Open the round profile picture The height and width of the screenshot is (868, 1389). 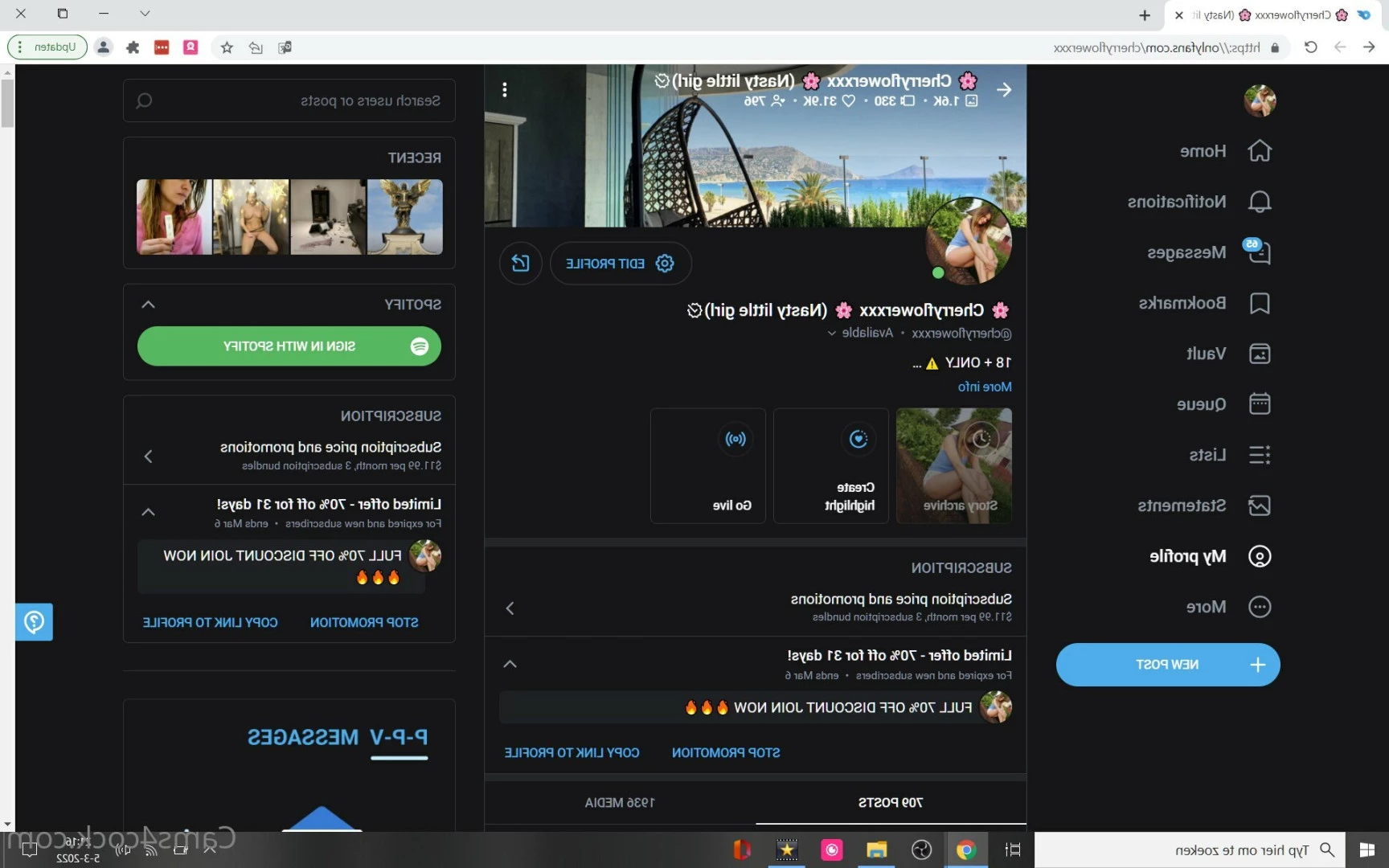click(969, 241)
